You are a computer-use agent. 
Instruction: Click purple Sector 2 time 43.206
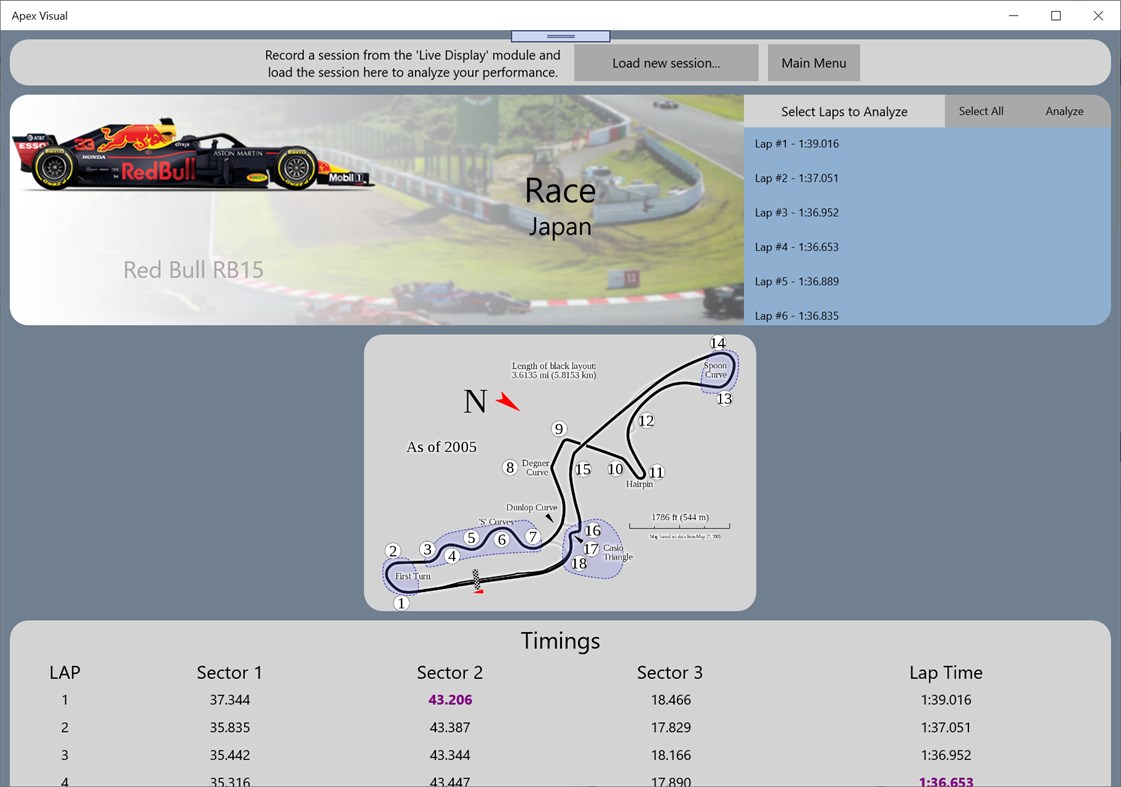point(450,700)
